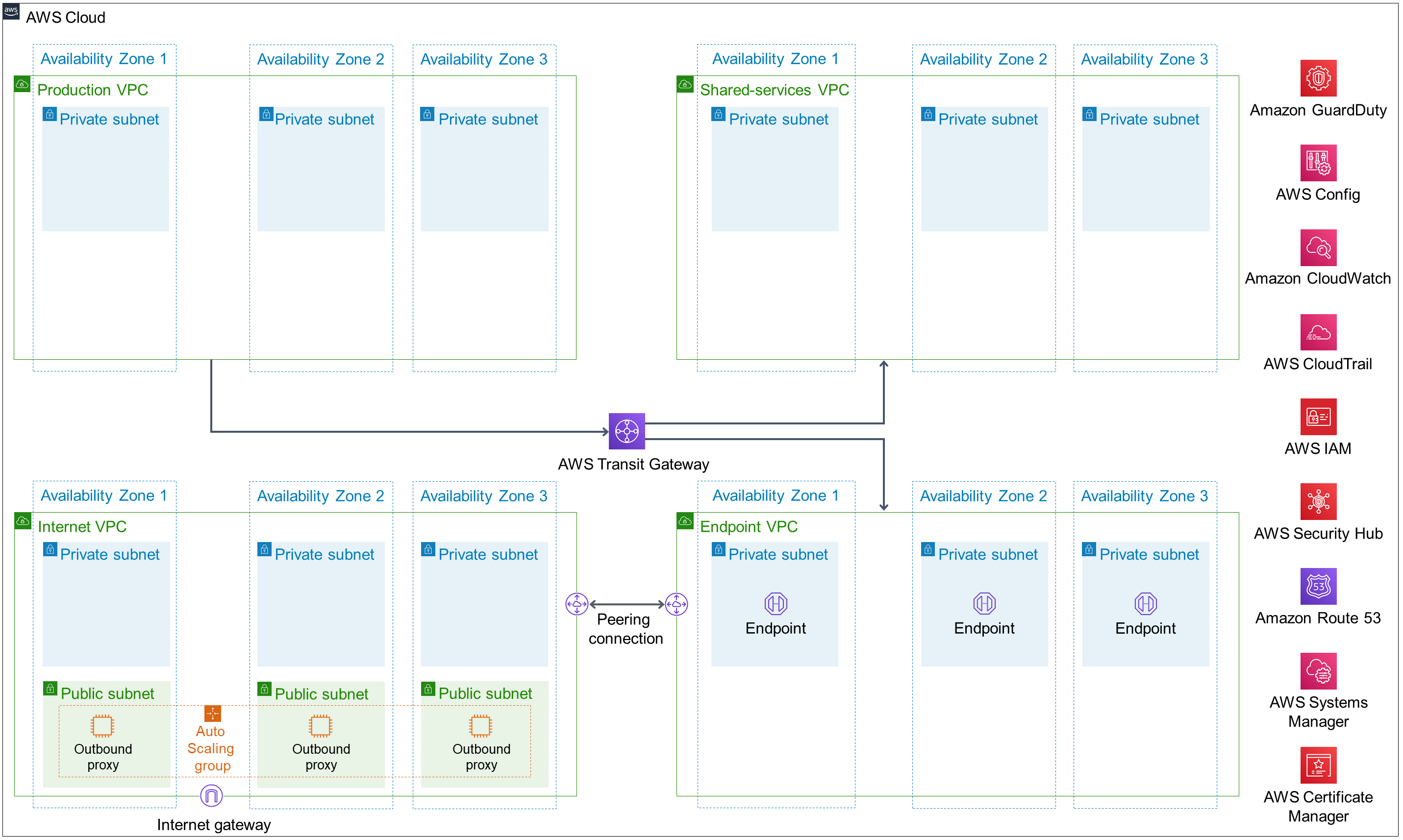Click the 'AWS Security Hub' label
Image resolution: width=1403 pixels, height=840 pixels.
1318,534
